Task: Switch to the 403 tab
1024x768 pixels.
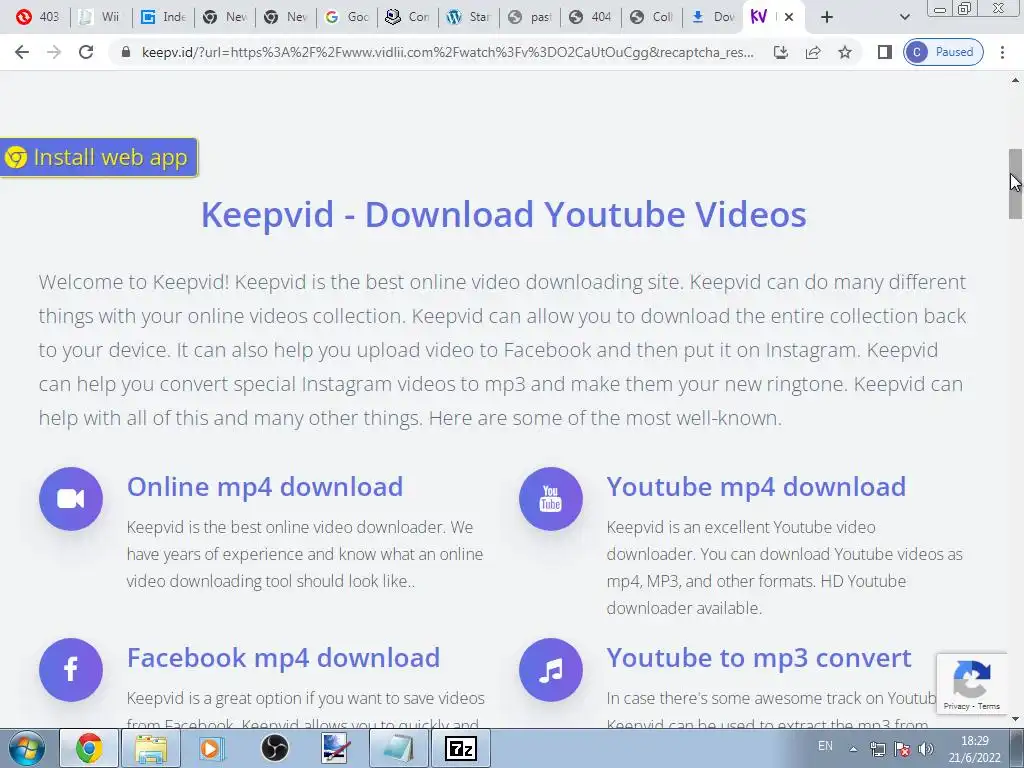Action: click(37, 17)
